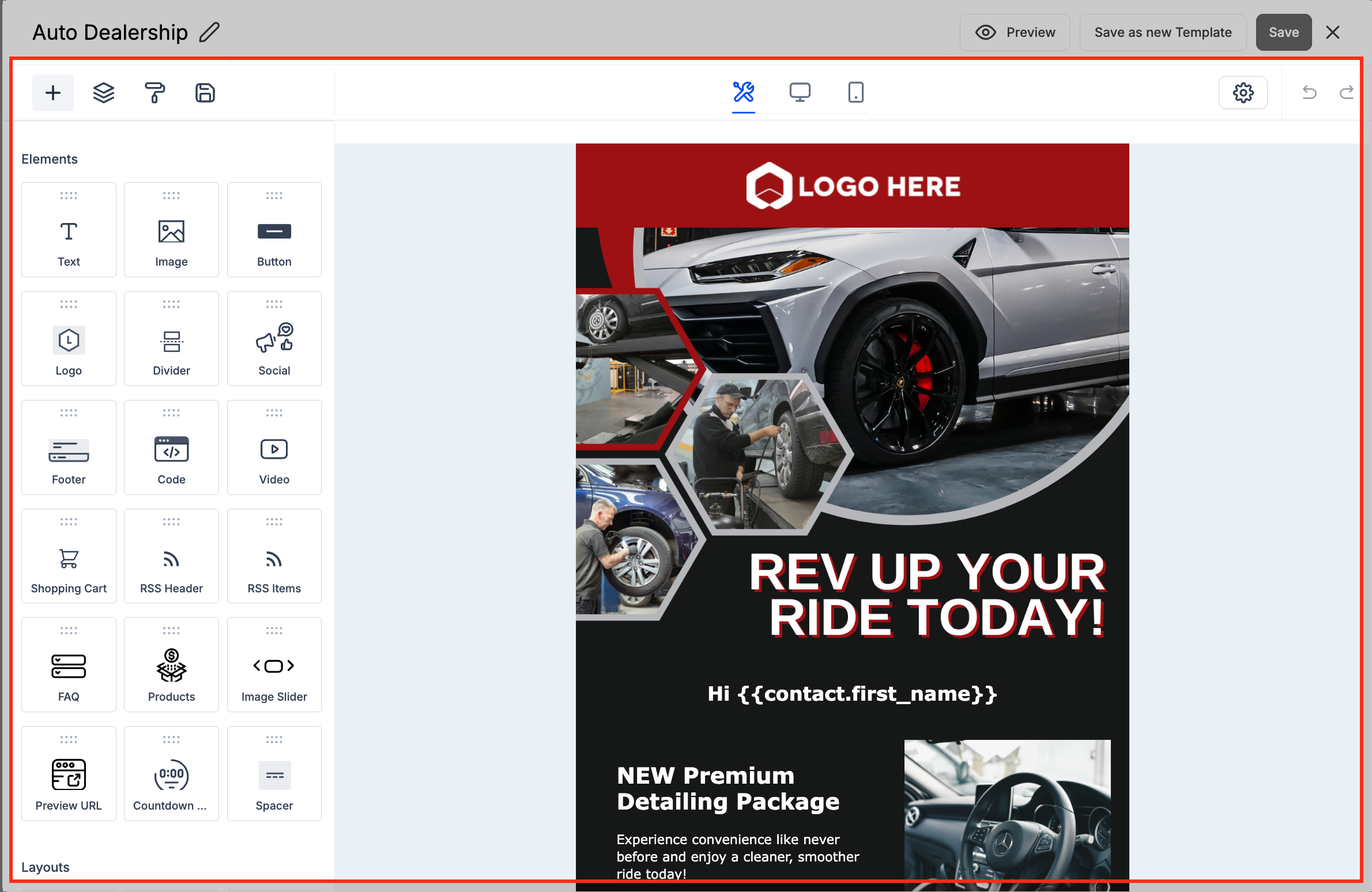This screenshot has height=892, width=1372.
Task: Edit template name with pencil icon
Action: click(209, 32)
